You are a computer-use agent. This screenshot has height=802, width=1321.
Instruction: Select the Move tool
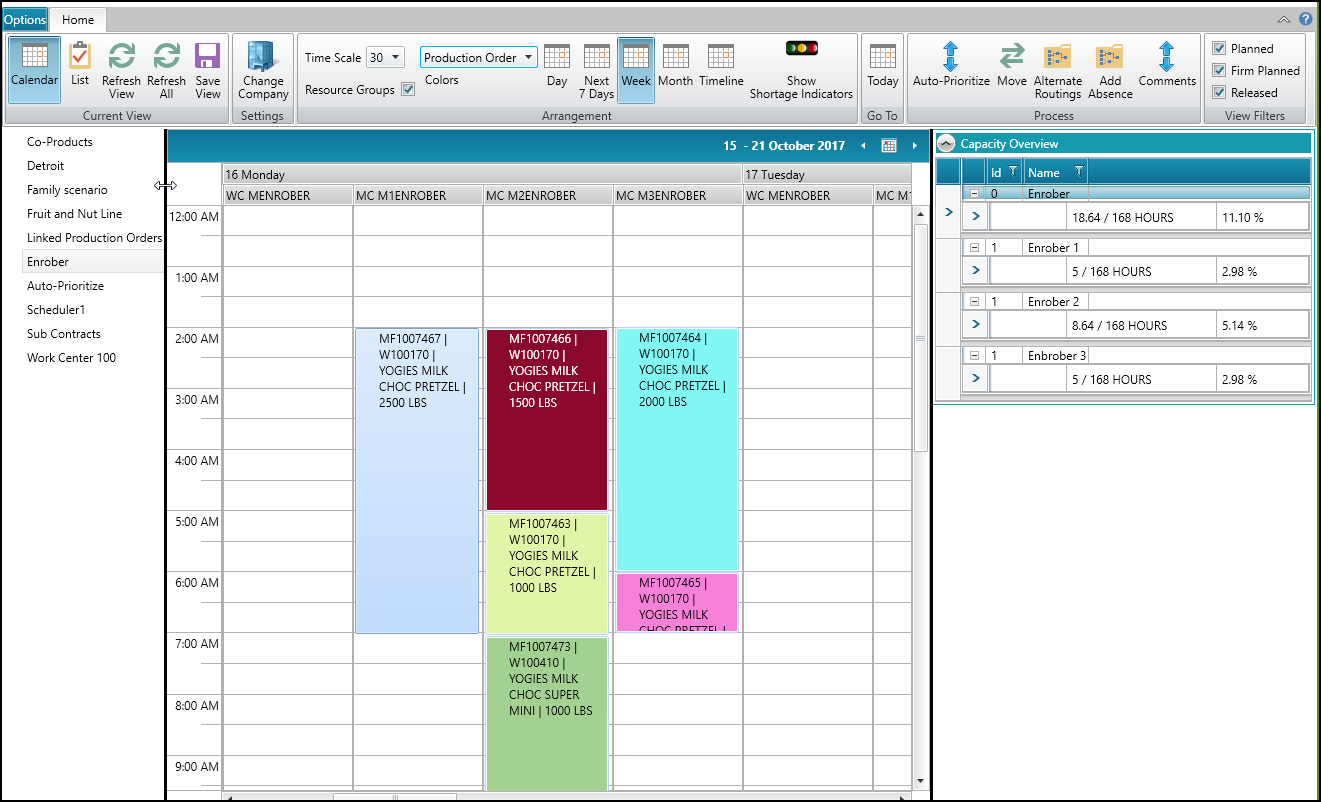pyautogui.click(x=1011, y=66)
